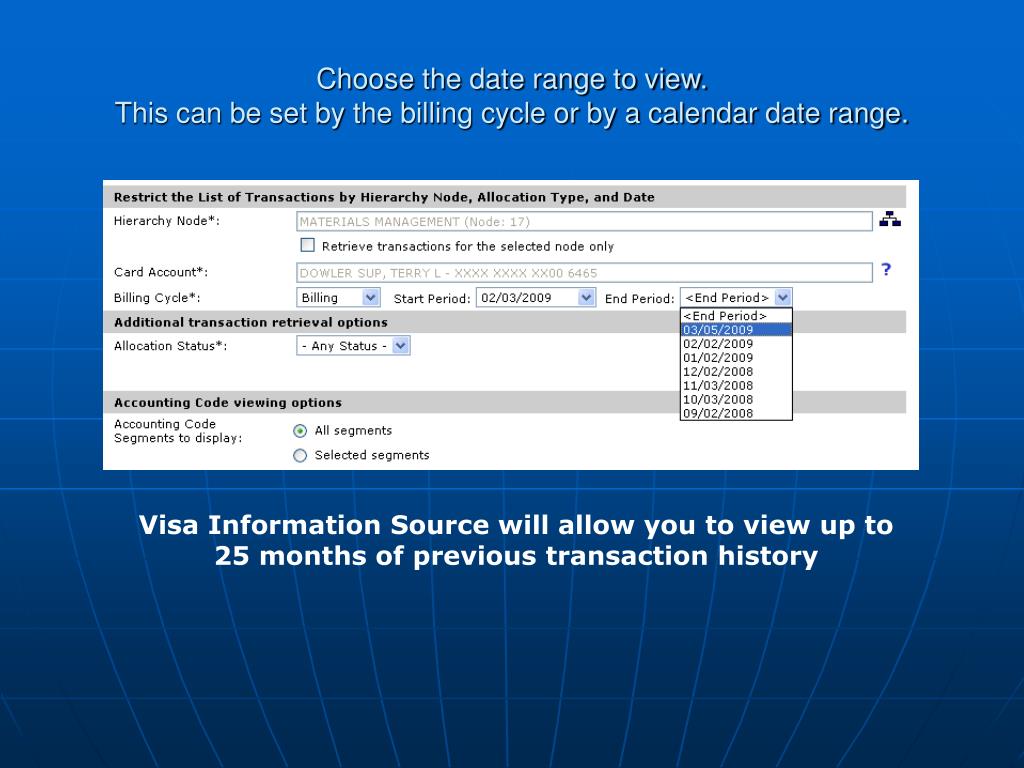
Task: Choose 03/05/2009 in the End Period list
Action: (736, 330)
